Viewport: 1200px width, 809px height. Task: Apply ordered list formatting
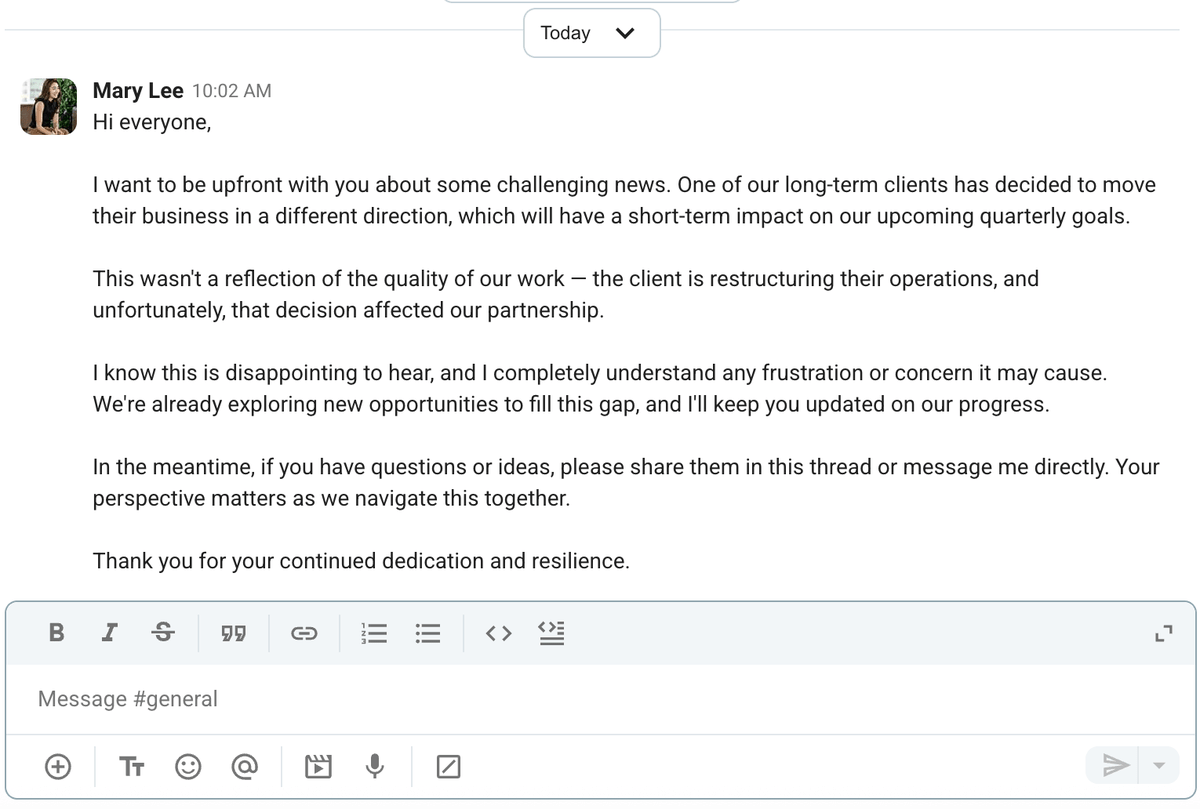click(372, 633)
